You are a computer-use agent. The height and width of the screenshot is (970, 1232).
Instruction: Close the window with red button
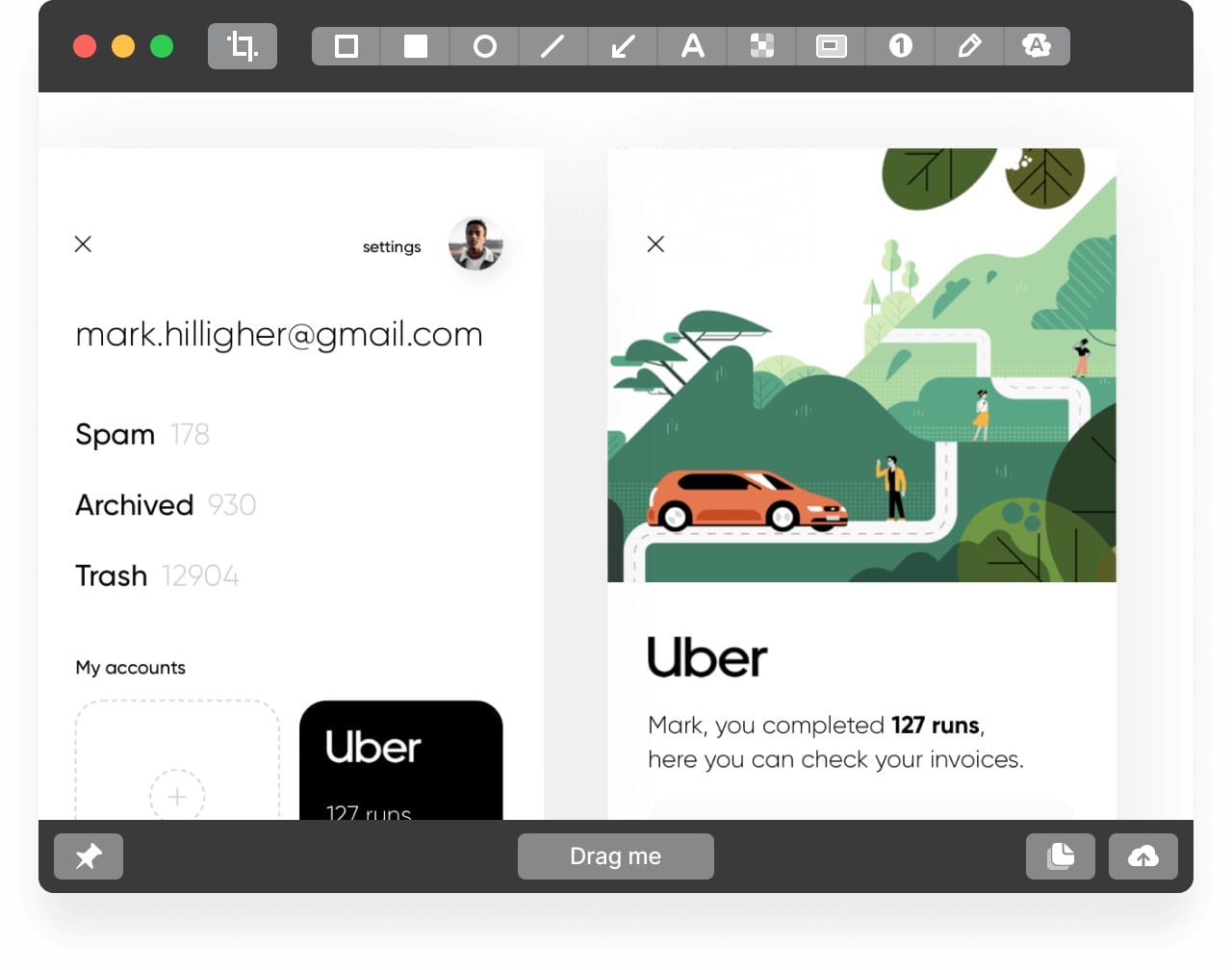[85, 46]
